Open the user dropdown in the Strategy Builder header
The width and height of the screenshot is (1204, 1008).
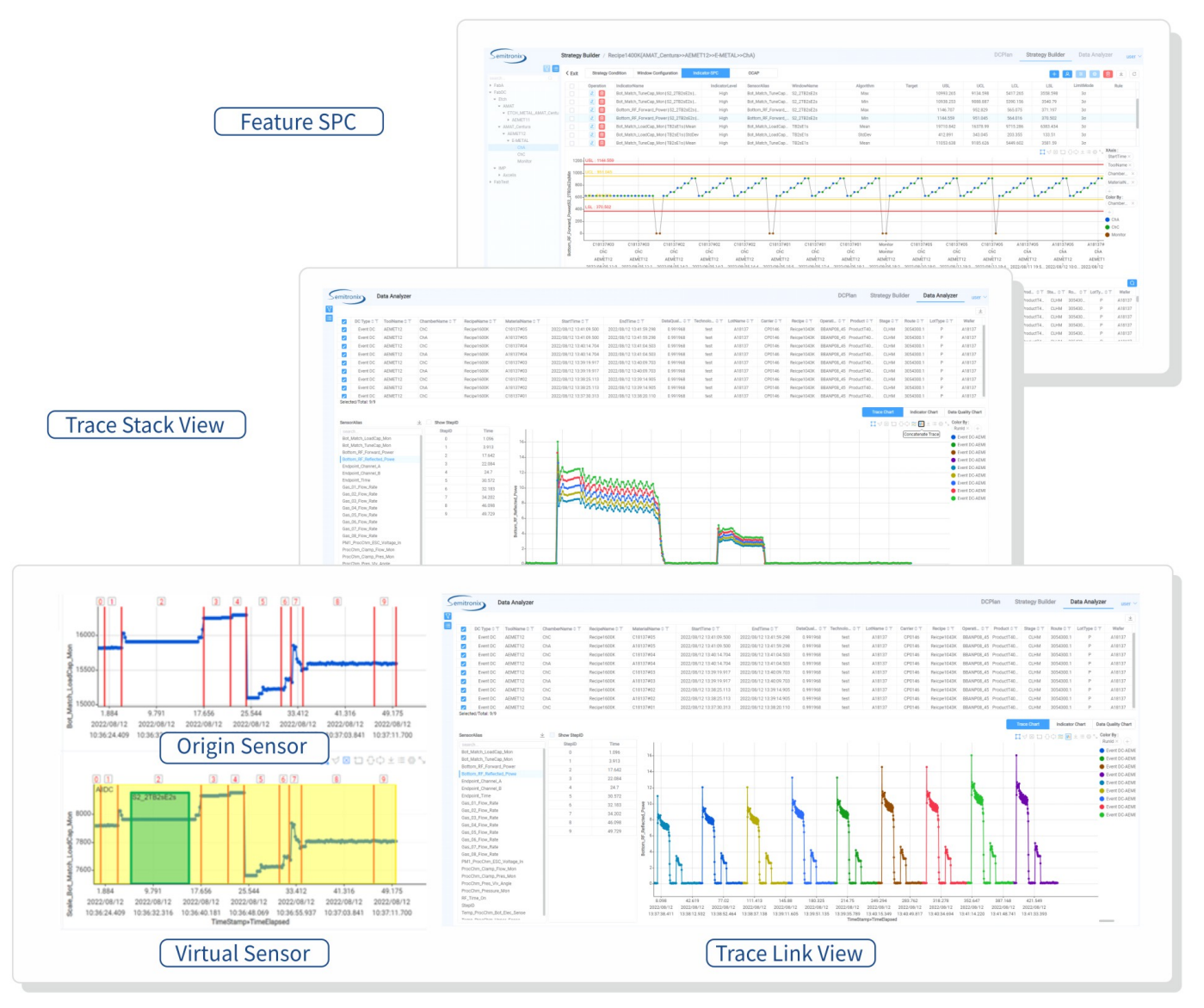1133,57
